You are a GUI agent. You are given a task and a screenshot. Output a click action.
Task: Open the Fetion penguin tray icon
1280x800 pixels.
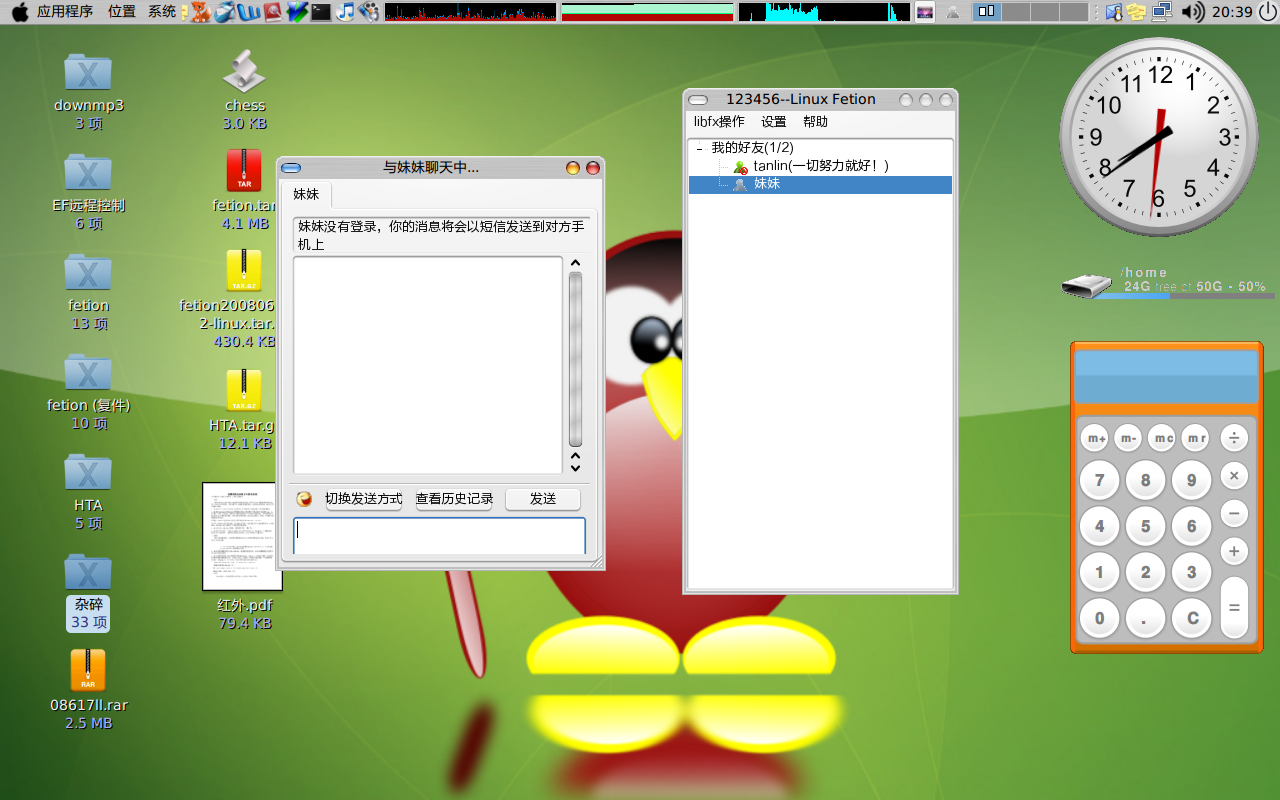pyautogui.click(x=1115, y=12)
